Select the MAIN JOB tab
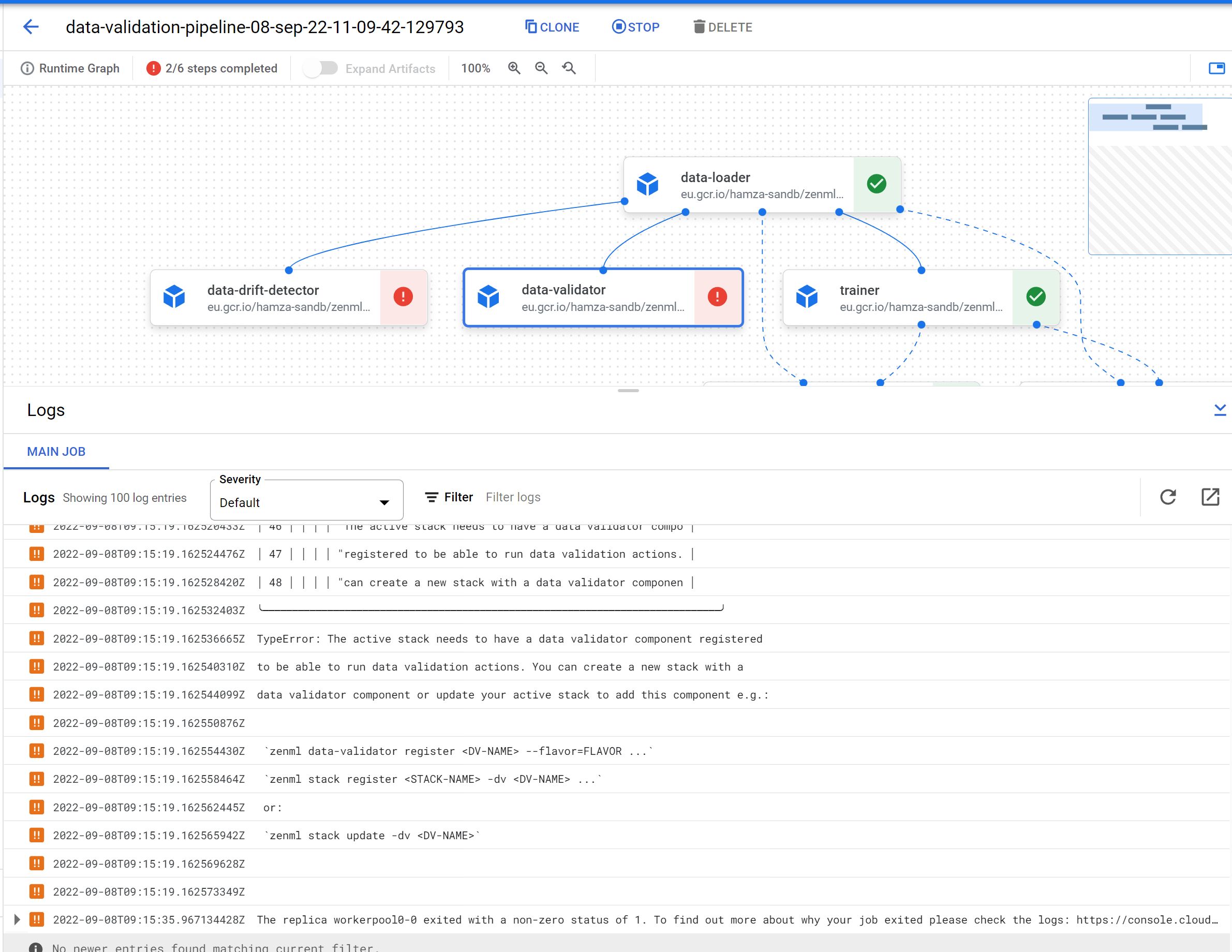 (56, 452)
